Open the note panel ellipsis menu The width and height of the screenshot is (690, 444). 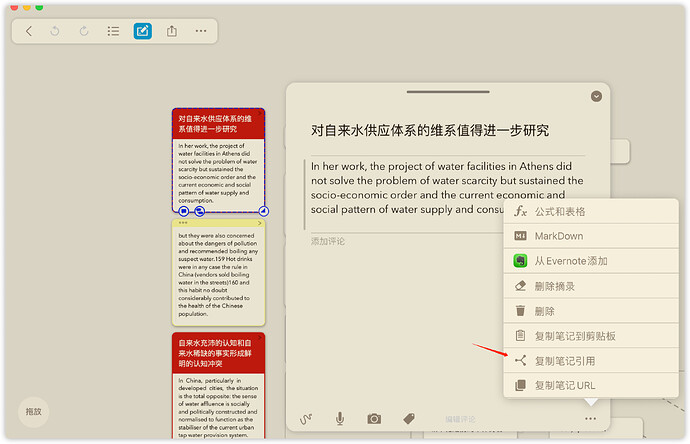click(x=591, y=418)
